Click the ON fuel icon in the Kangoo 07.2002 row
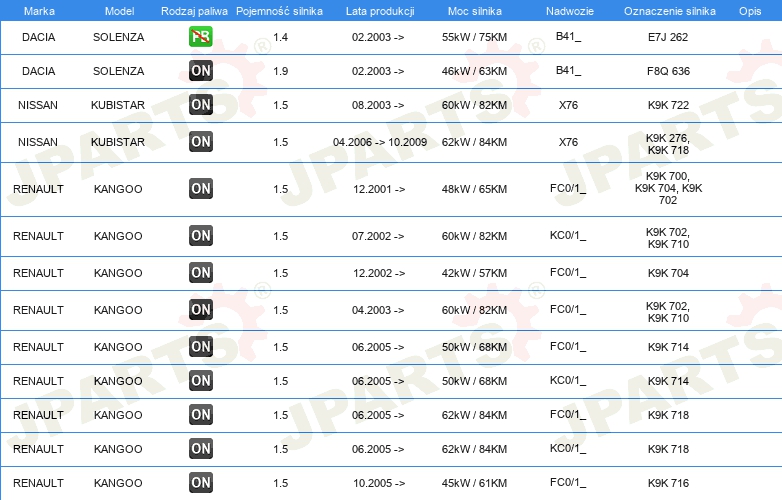 [200, 235]
